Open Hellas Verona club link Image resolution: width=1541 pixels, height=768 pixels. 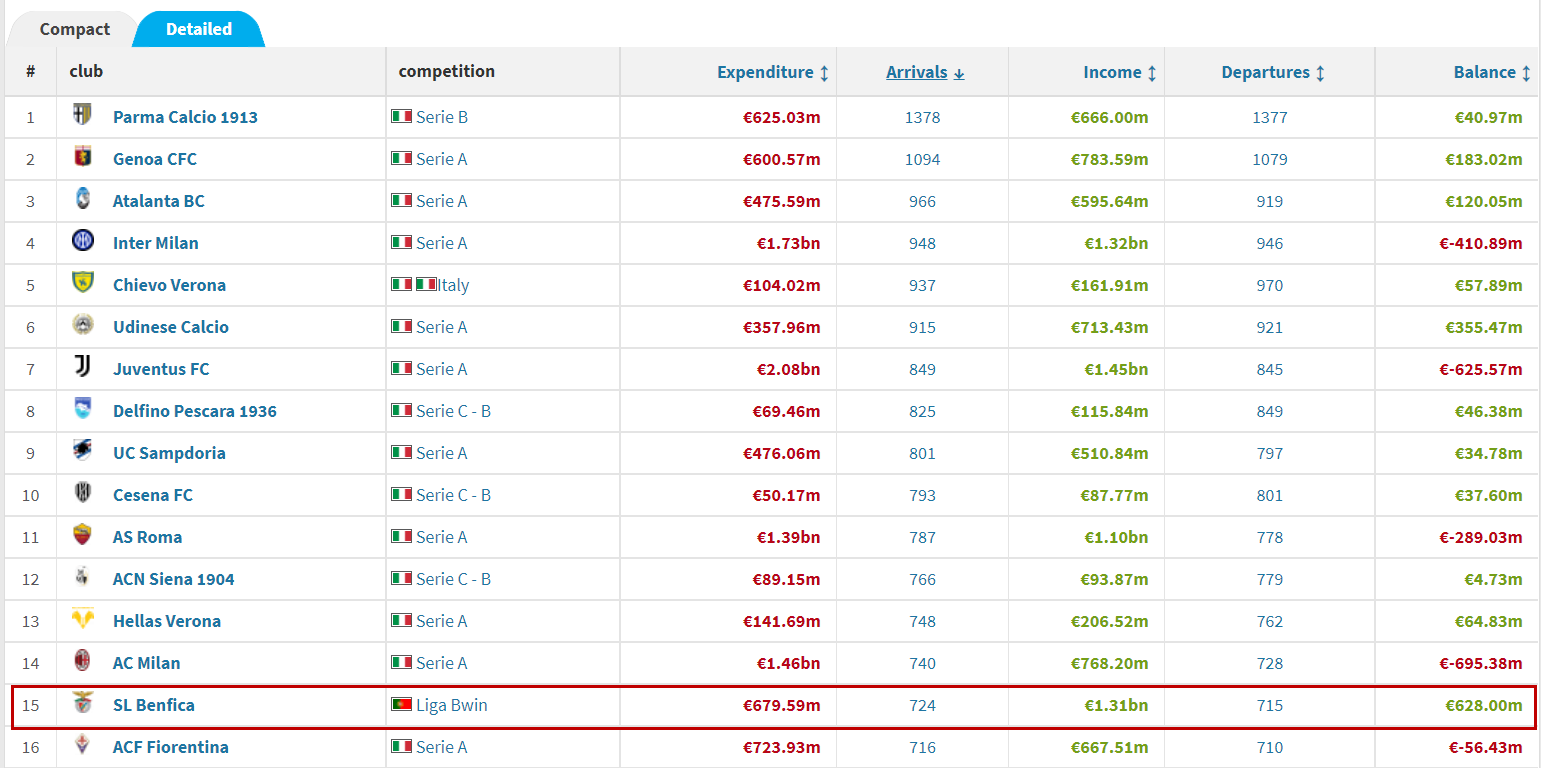pyautogui.click(x=167, y=621)
